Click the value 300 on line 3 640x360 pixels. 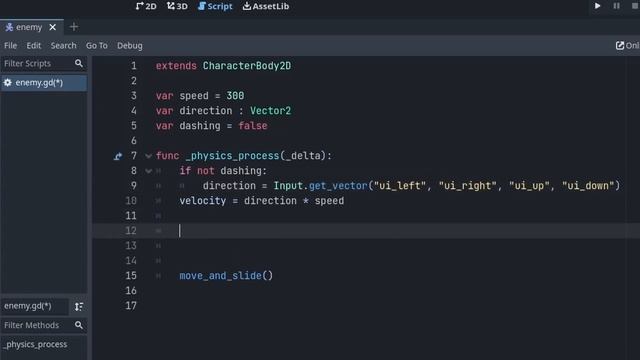pyautogui.click(x=235, y=96)
